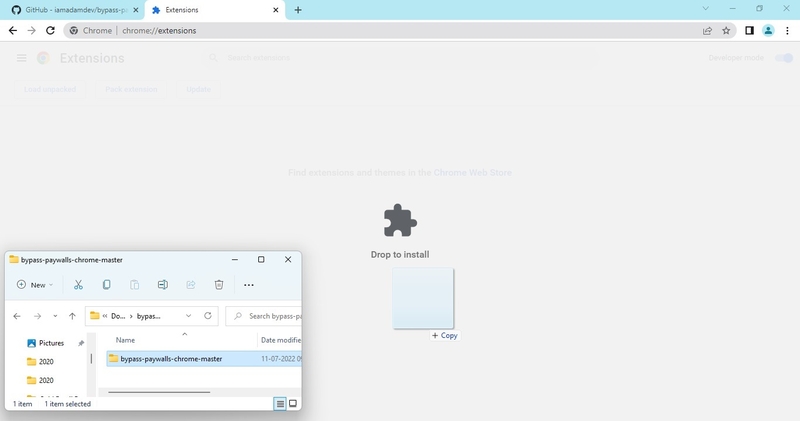Viewport: 800px width, 421px height.
Task: Open the Chrome profile avatar
Action: coord(768,31)
